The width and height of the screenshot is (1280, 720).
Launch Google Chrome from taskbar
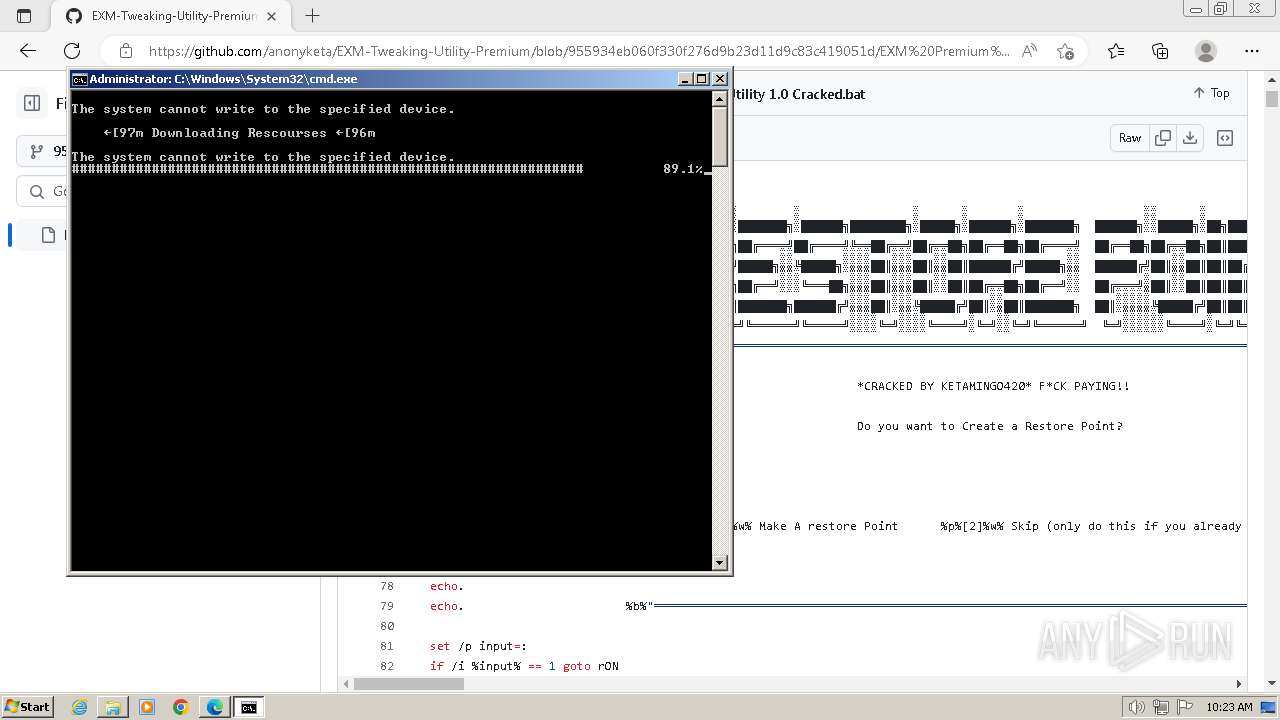pyautogui.click(x=180, y=707)
